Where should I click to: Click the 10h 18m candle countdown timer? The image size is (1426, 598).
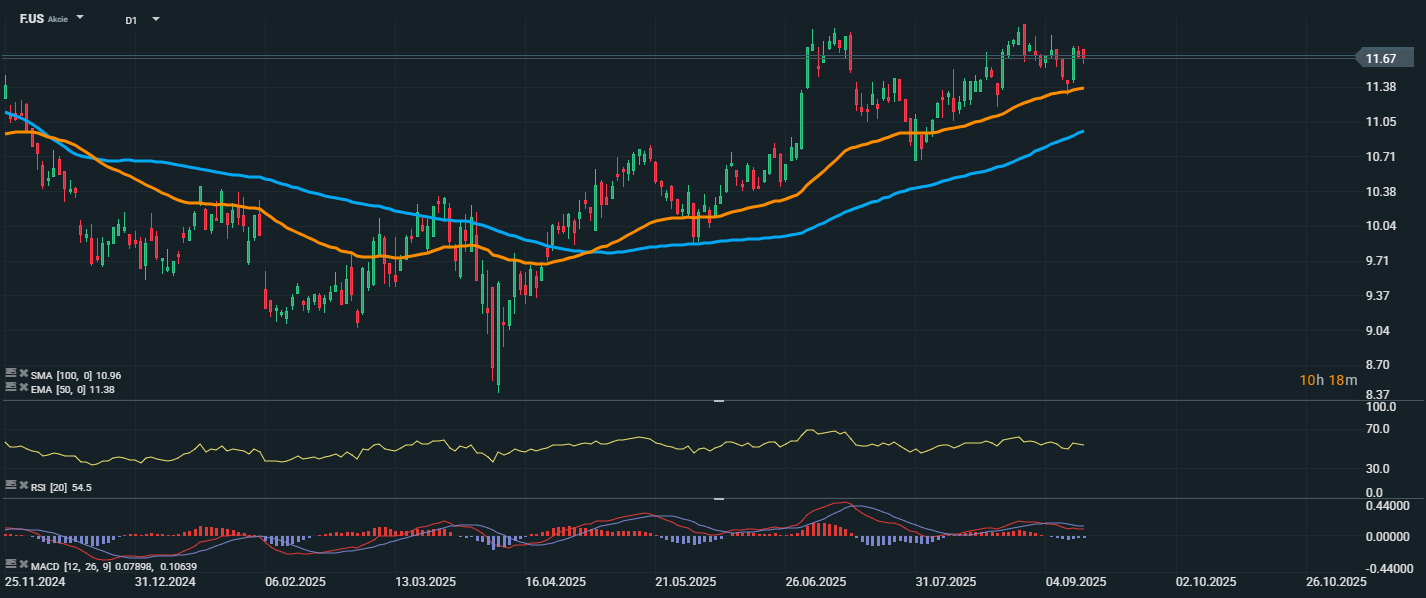pyautogui.click(x=1328, y=380)
